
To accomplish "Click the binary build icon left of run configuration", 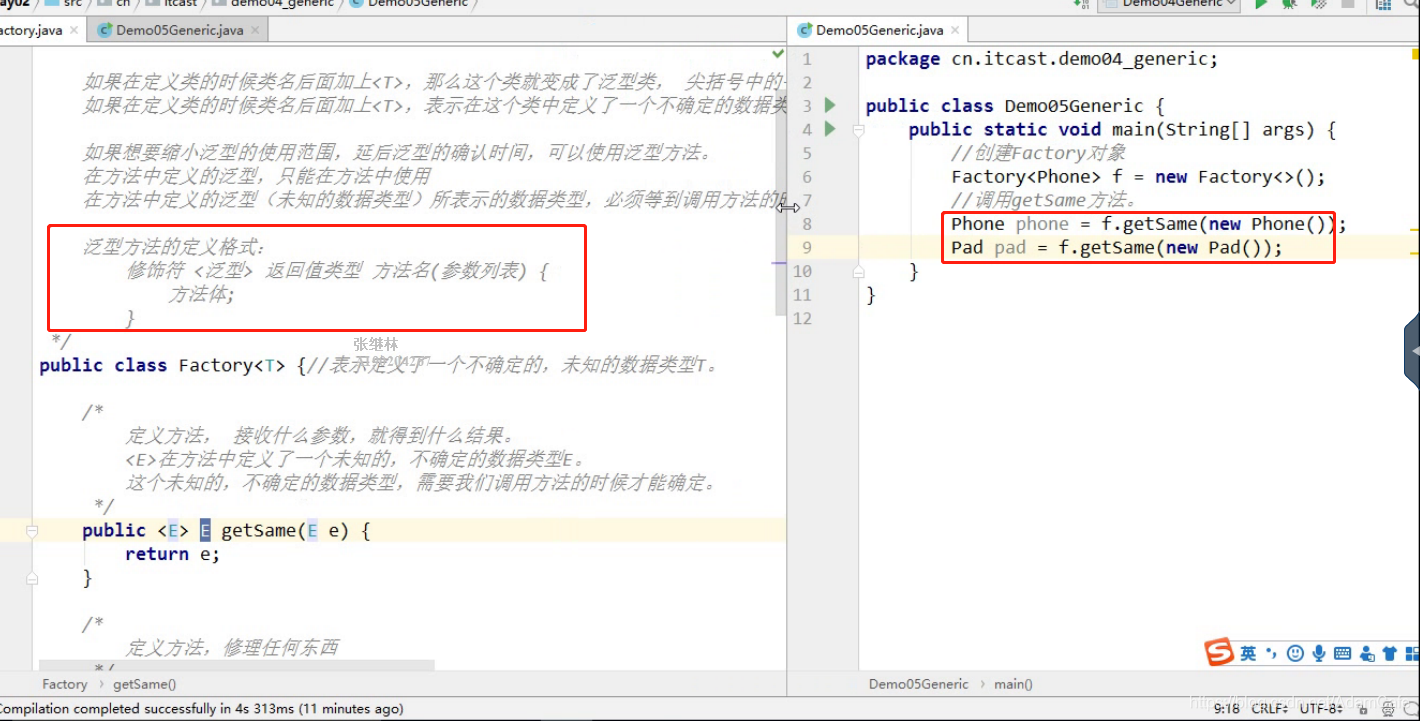I will (1081, 5).
